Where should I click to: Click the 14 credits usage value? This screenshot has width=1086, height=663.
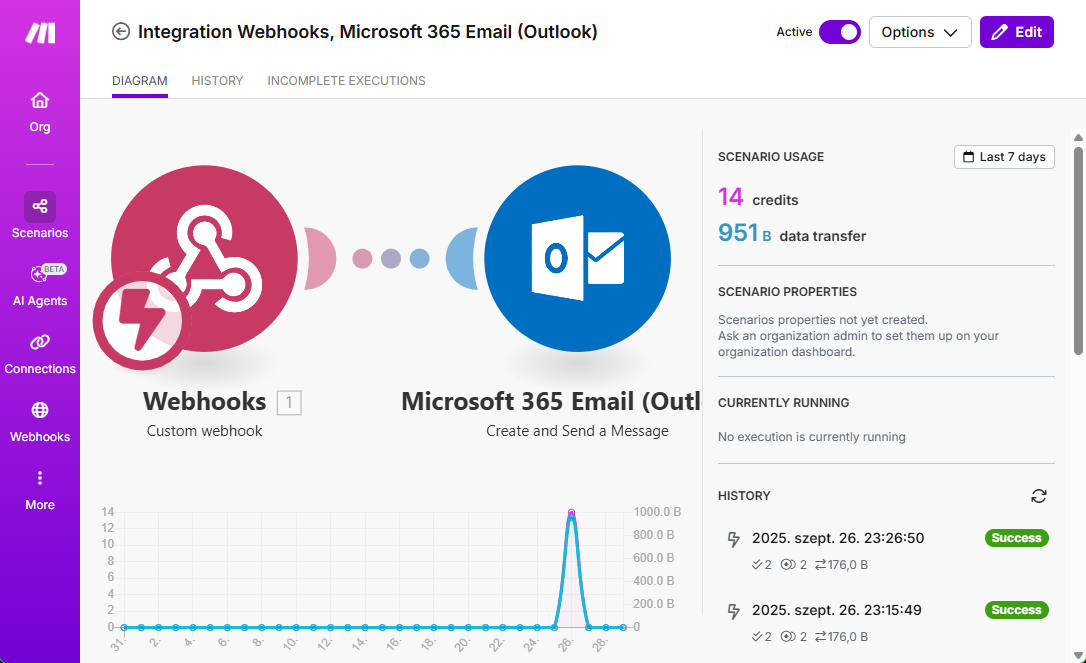click(x=731, y=197)
